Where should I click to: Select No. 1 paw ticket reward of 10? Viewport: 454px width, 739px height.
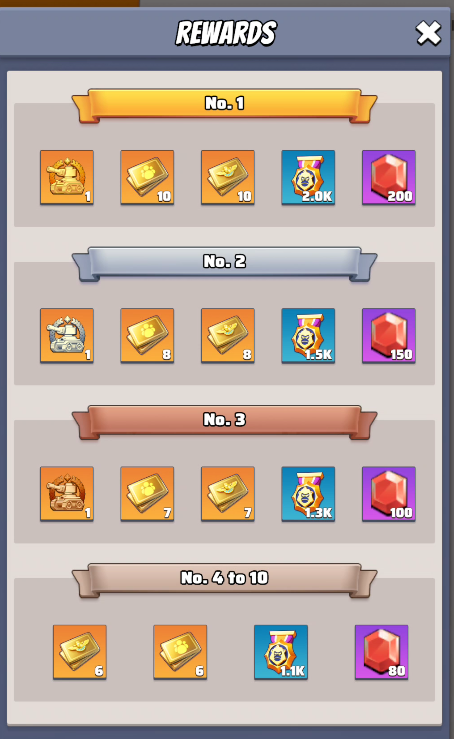(x=147, y=177)
